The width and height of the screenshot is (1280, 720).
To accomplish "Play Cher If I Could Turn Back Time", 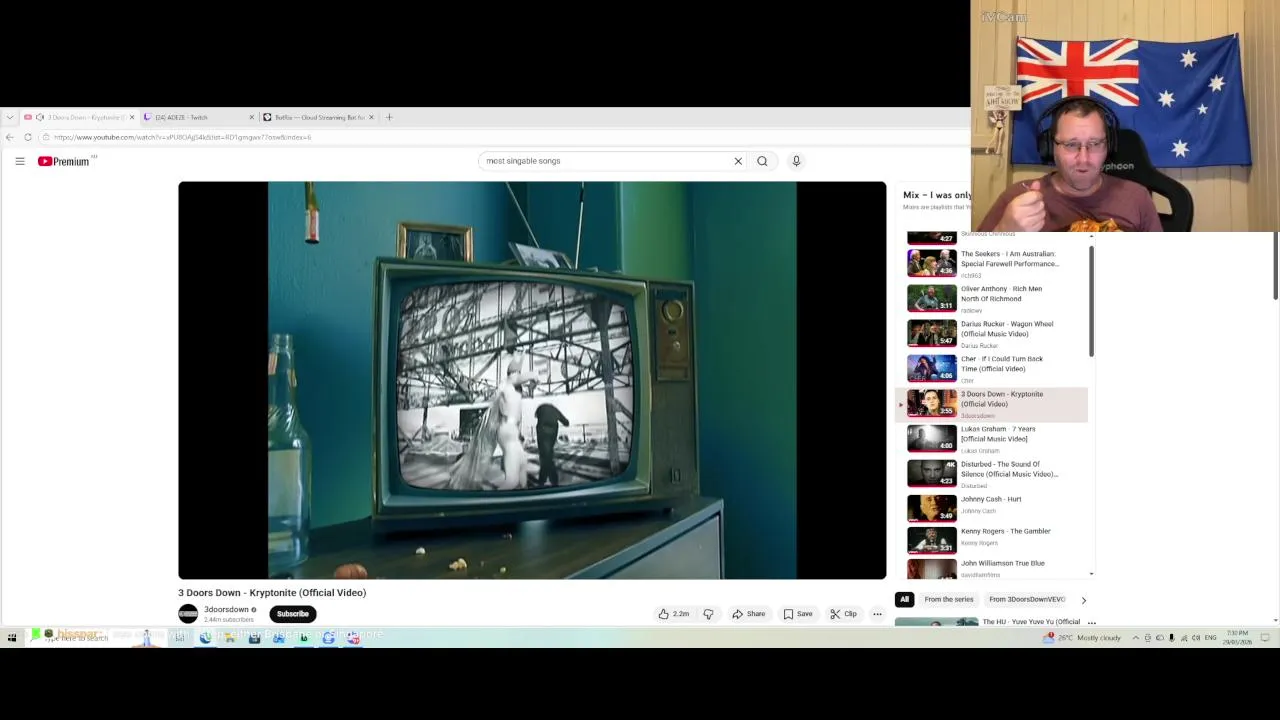I will (x=992, y=368).
